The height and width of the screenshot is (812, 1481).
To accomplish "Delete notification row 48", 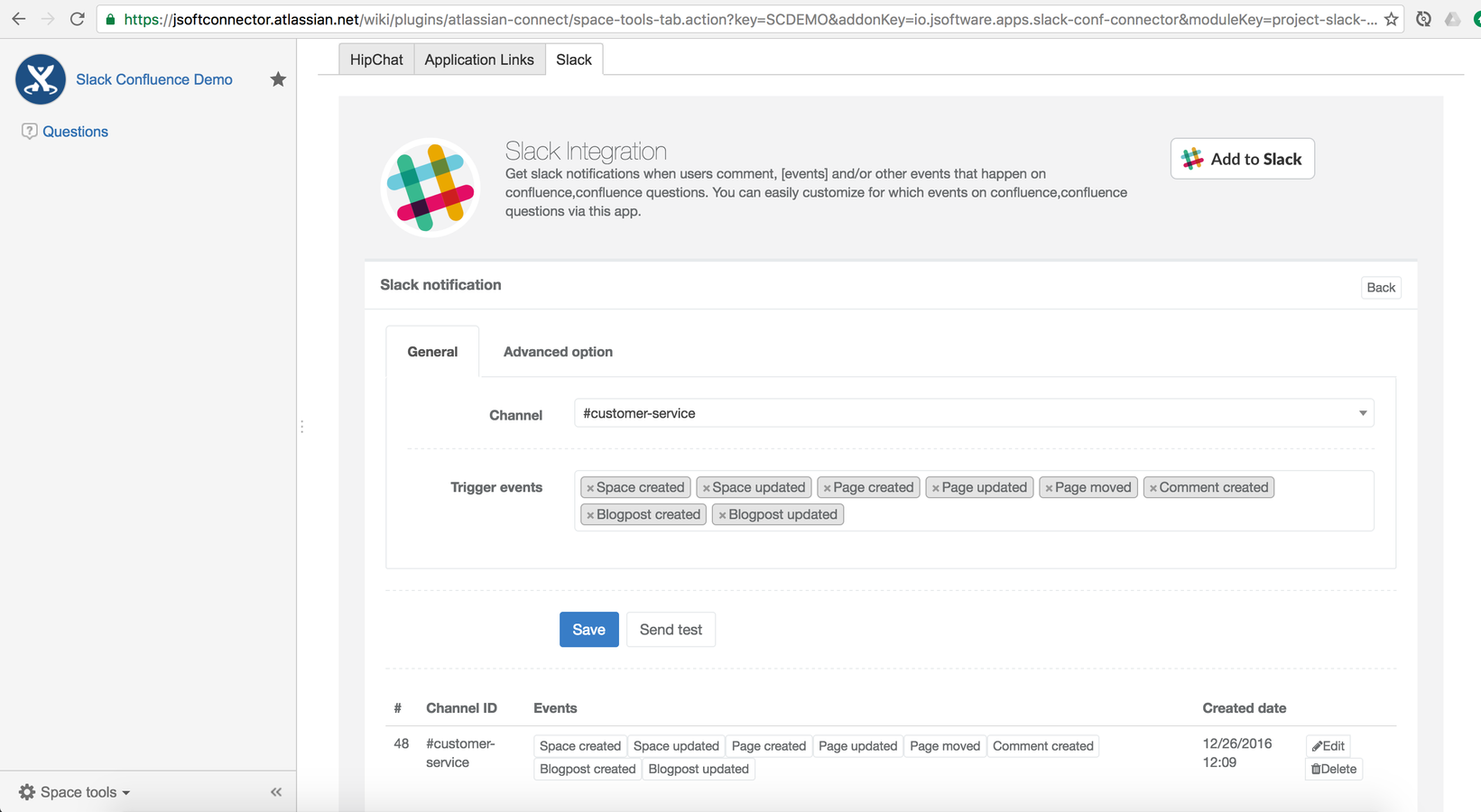I will [1333, 770].
